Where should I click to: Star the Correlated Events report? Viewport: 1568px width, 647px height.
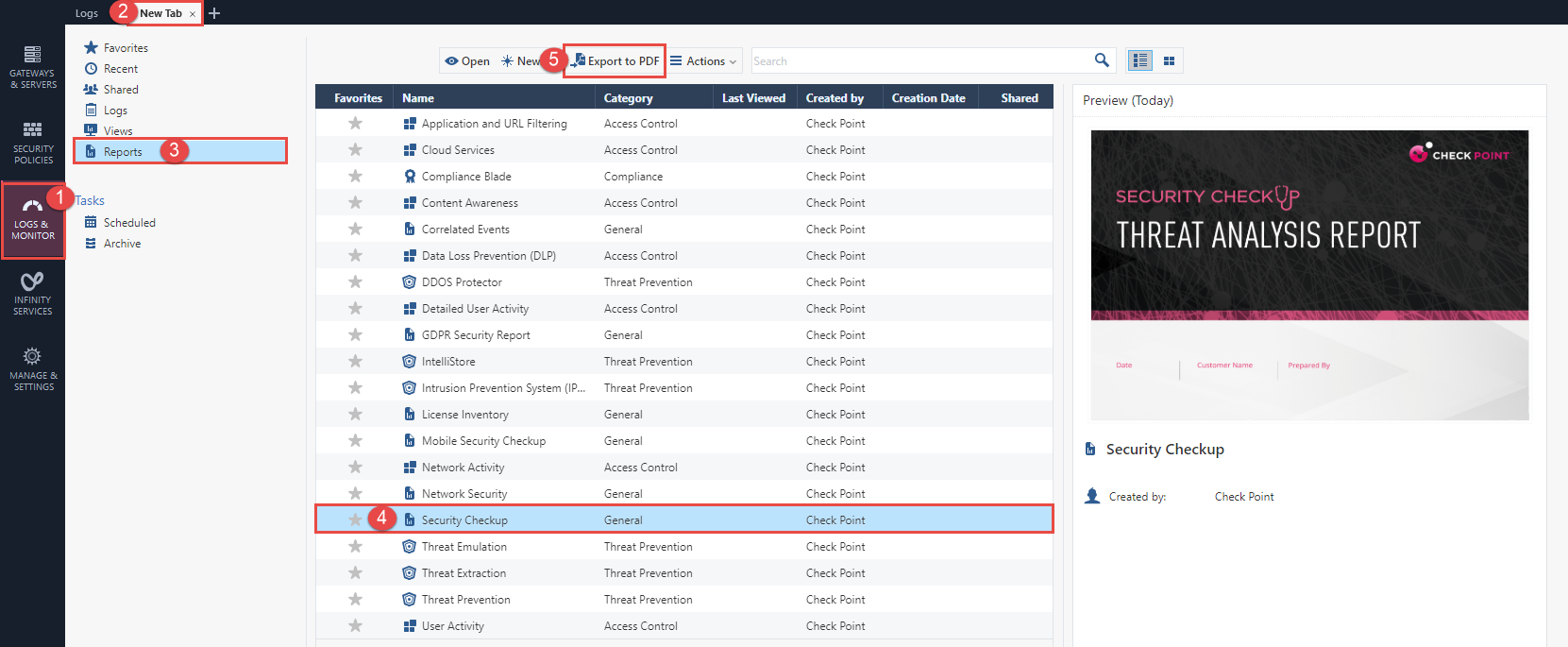point(355,229)
